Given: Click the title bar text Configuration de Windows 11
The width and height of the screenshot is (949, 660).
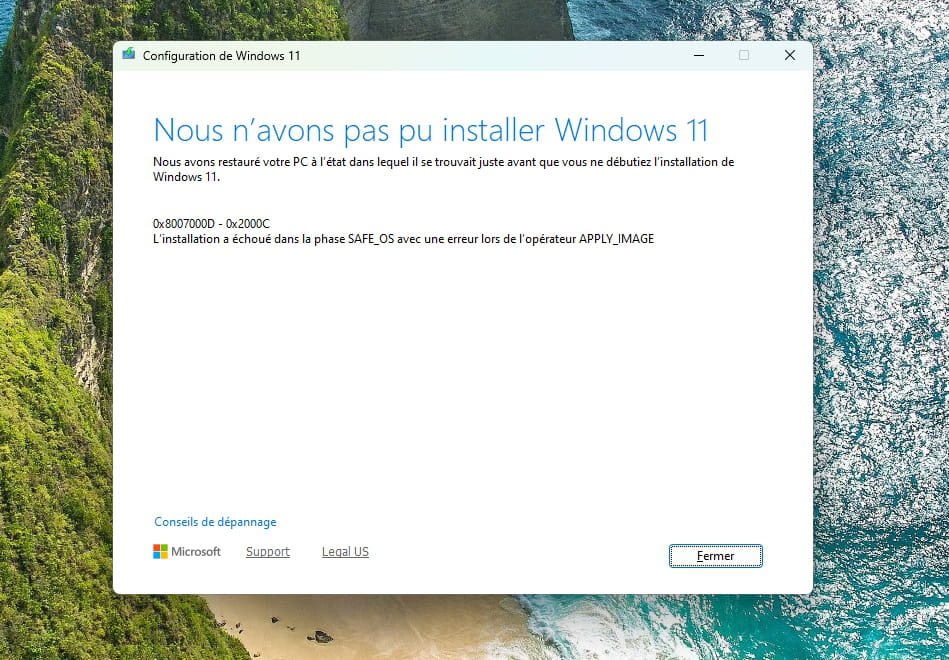Looking at the screenshot, I should pos(222,56).
